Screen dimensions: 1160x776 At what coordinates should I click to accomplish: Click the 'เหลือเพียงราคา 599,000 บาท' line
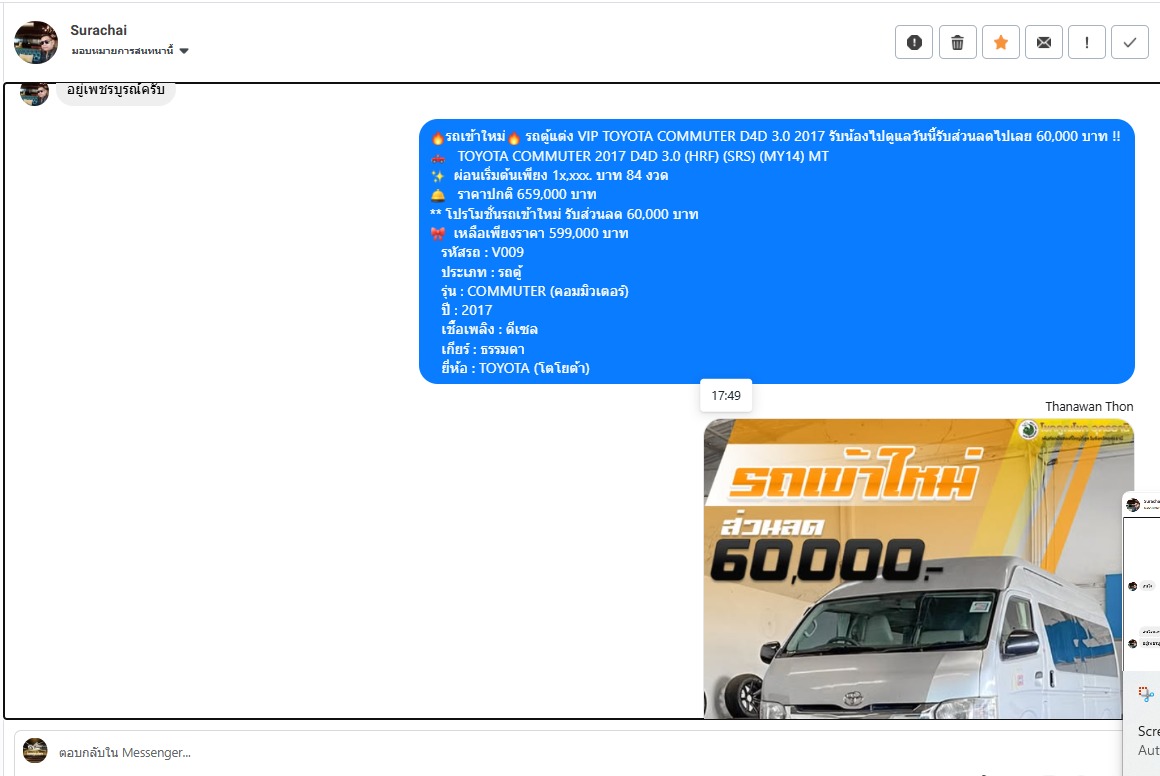click(x=541, y=233)
